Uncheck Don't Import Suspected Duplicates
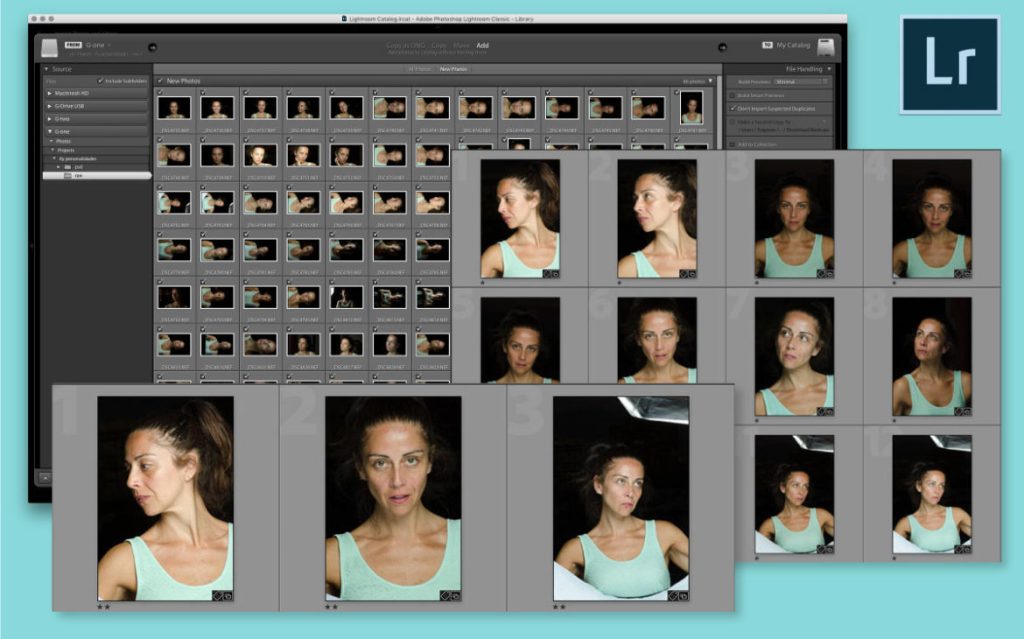1024x639 pixels. pos(733,107)
